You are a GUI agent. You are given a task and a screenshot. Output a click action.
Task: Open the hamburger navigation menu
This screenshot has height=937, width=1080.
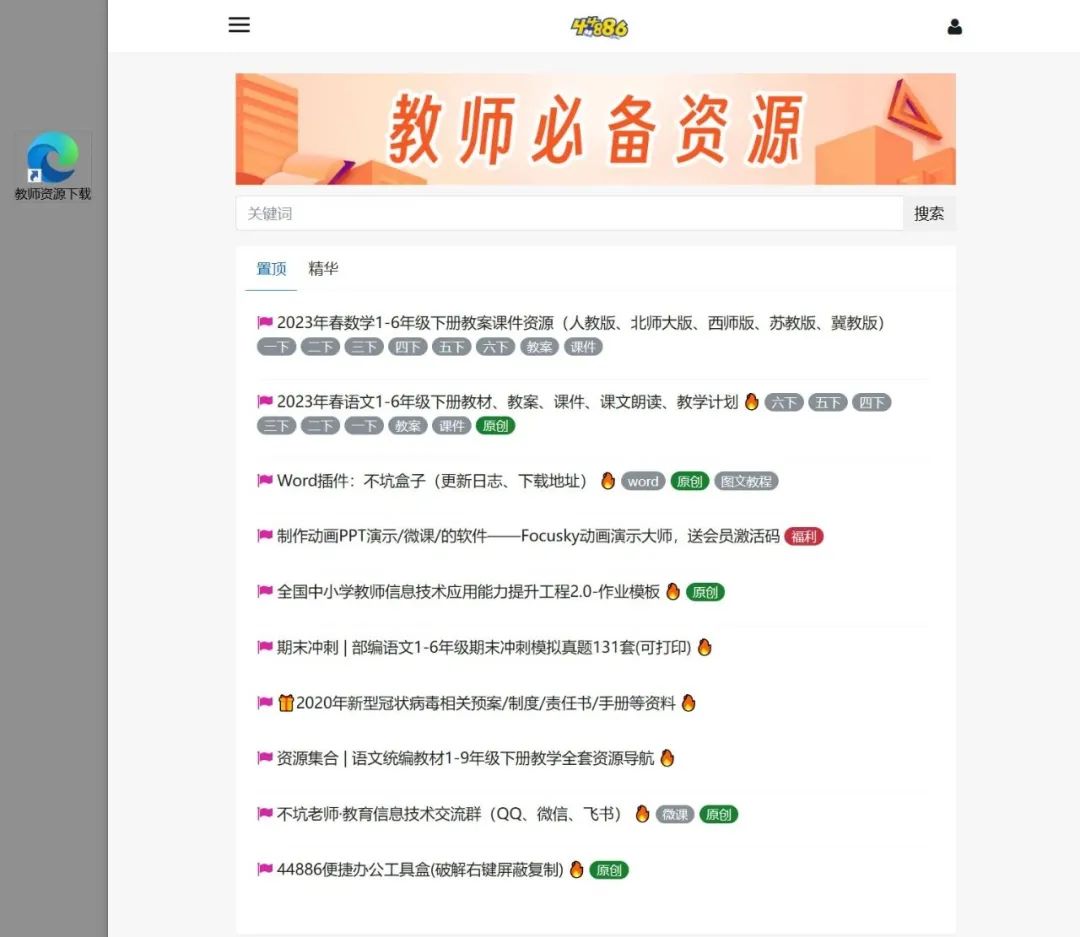click(x=239, y=25)
